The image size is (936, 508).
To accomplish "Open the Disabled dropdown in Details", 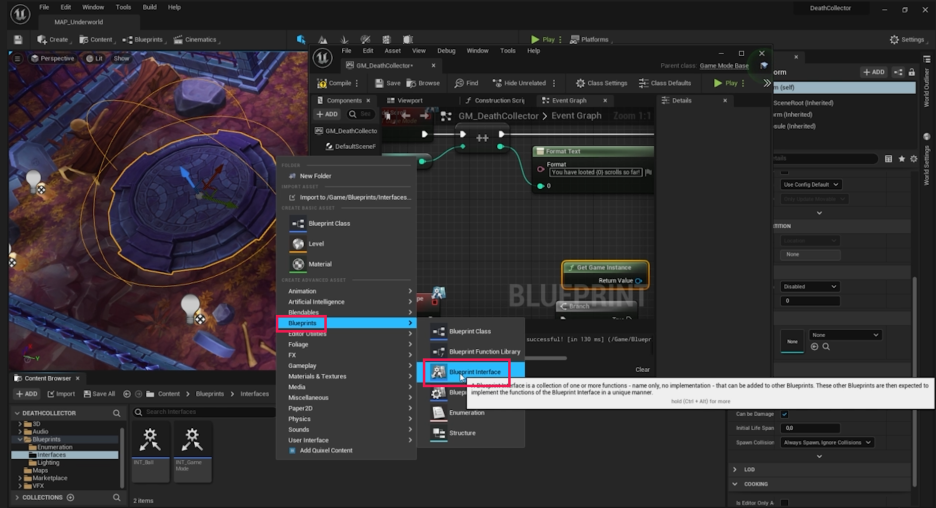I will click(810, 287).
